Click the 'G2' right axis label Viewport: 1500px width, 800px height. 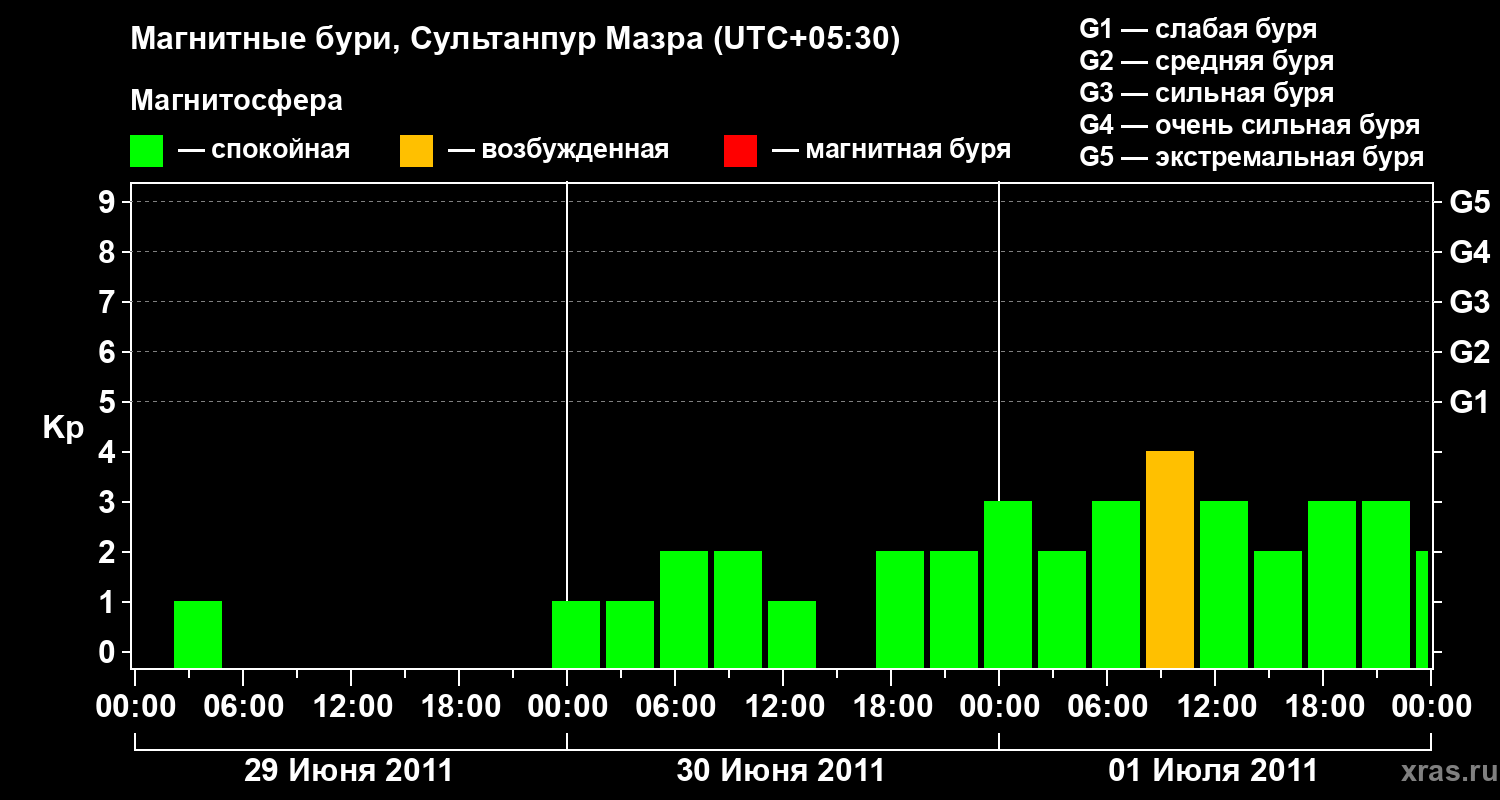click(x=1469, y=353)
